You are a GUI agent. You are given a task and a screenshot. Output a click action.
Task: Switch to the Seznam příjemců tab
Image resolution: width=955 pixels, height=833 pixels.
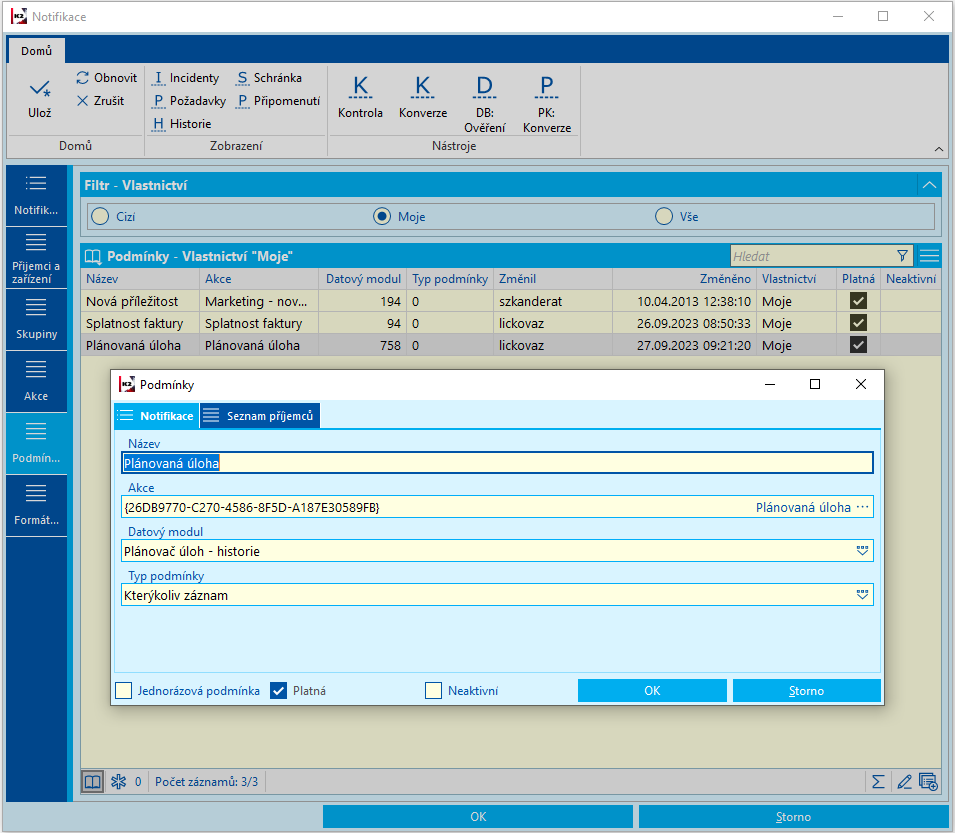(260, 416)
